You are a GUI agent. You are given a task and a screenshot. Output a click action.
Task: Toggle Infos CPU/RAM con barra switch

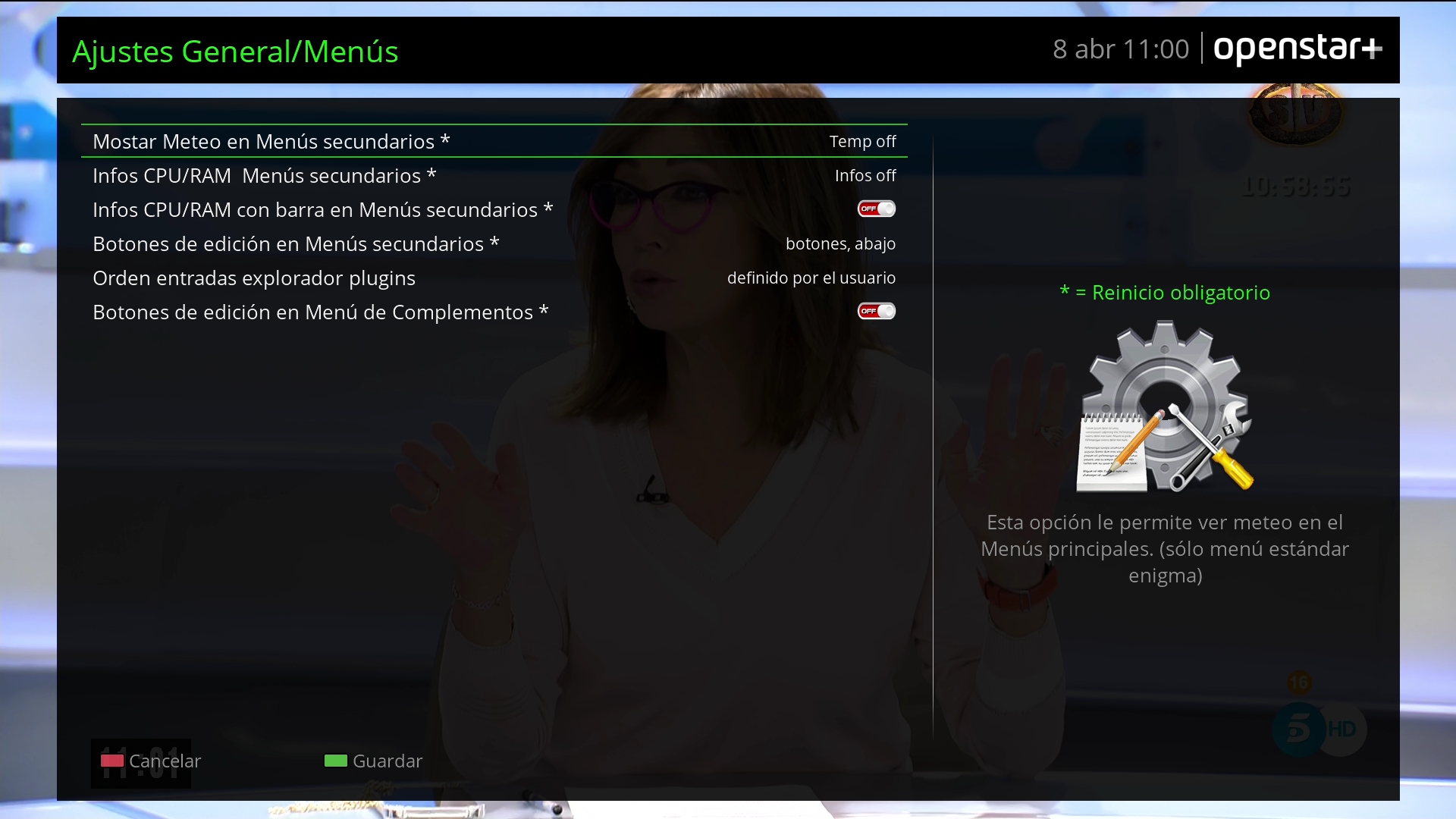[876, 209]
